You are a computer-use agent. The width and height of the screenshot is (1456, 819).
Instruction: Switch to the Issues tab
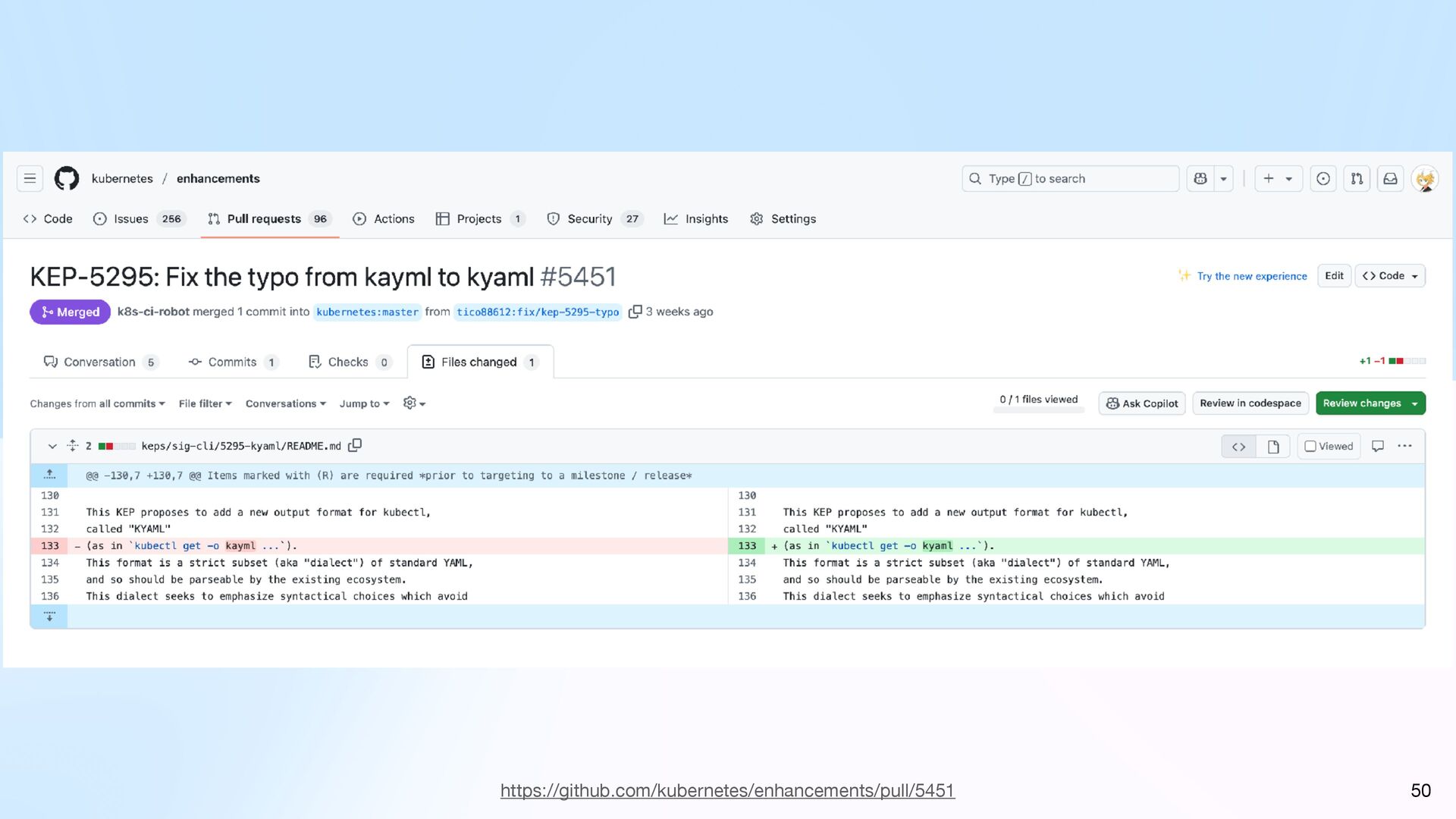(x=140, y=219)
